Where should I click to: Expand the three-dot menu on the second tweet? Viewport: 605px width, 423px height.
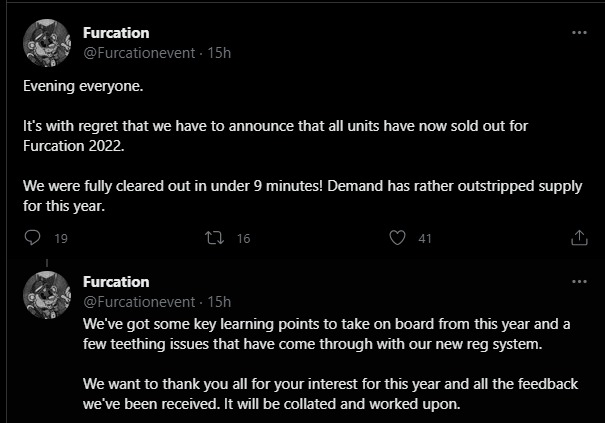(x=579, y=282)
